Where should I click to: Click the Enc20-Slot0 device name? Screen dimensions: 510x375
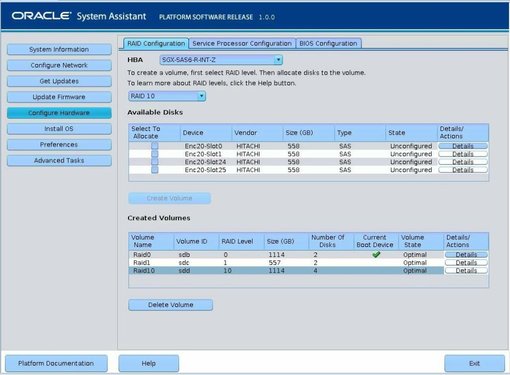(203, 146)
